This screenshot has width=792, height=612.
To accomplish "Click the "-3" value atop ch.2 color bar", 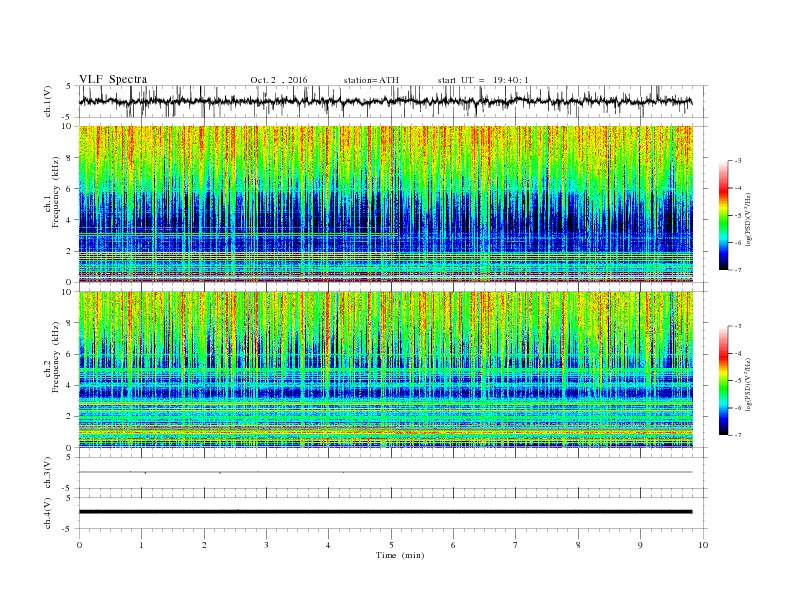I will point(738,326).
